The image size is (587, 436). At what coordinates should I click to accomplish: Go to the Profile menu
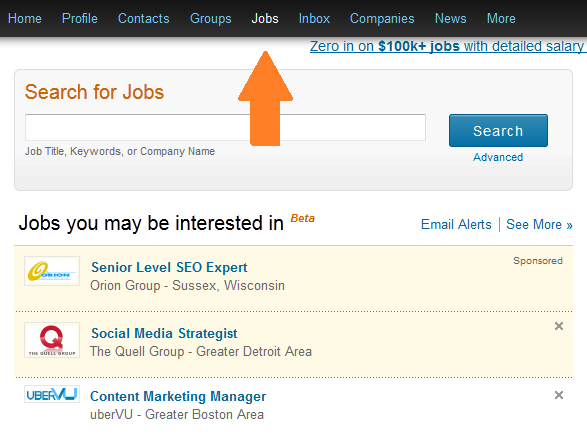(x=80, y=18)
